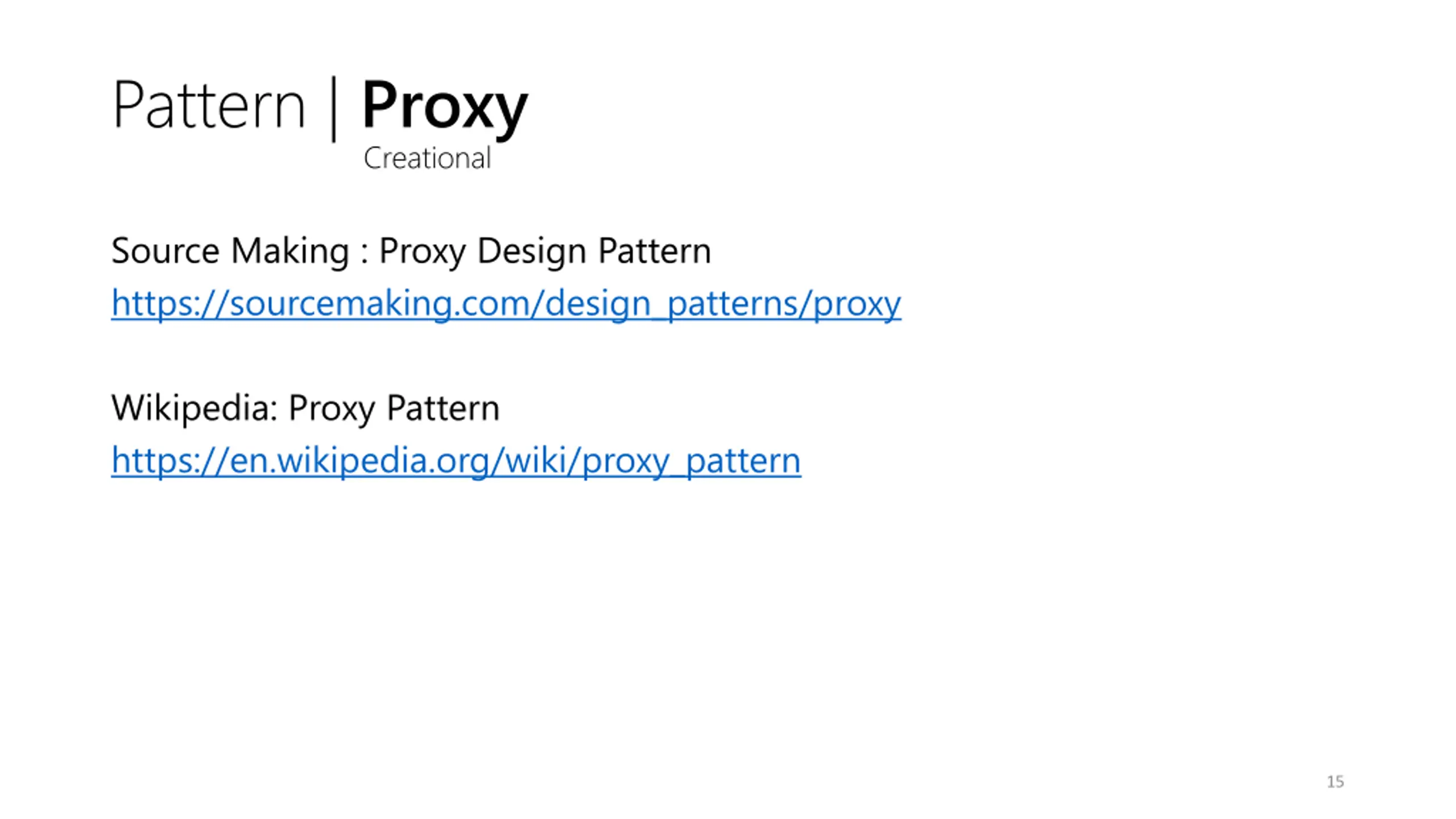Screen dimensions: 1456x819
Task: Click slide number 15
Action: pyautogui.click(x=1335, y=781)
